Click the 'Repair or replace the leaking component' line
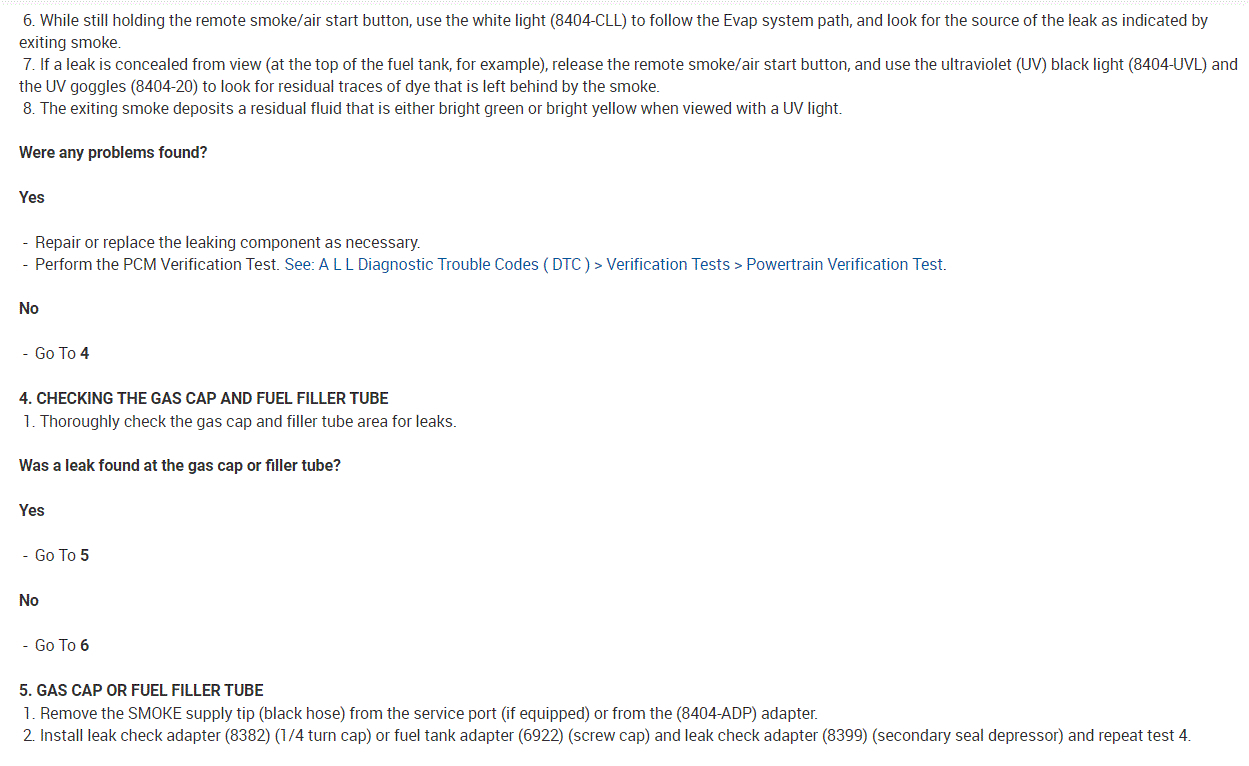This screenshot has width=1249, height=766. tap(227, 243)
